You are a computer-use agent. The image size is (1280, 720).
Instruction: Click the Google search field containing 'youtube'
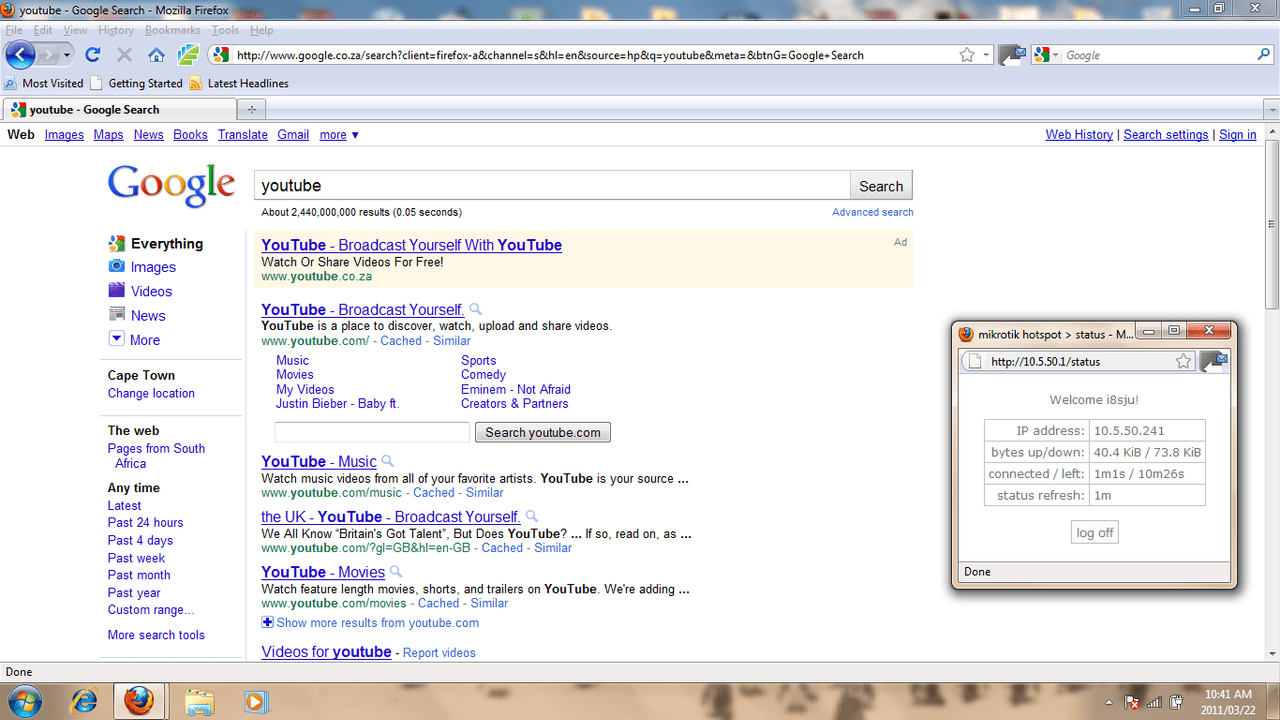[x=552, y=186]
